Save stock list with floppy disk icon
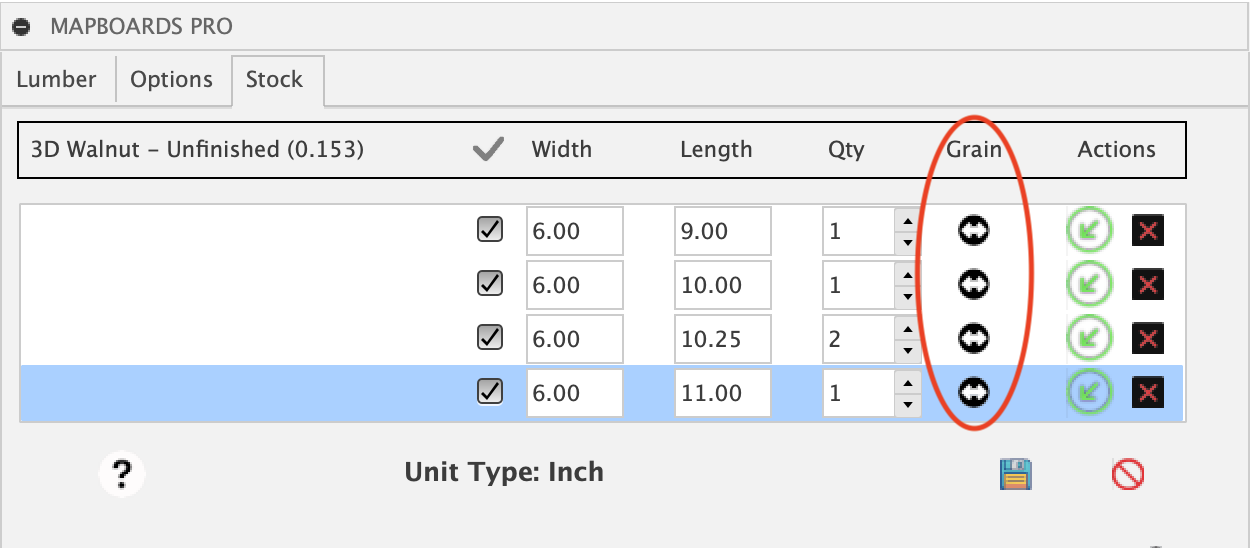The image size is (1252, 548). (x=1015, y=473)
